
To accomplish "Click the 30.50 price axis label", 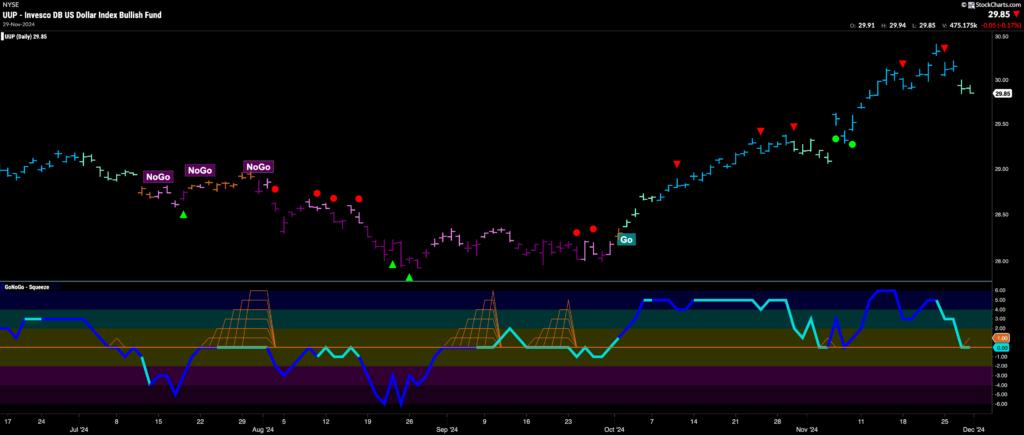I will [1000, 37].
